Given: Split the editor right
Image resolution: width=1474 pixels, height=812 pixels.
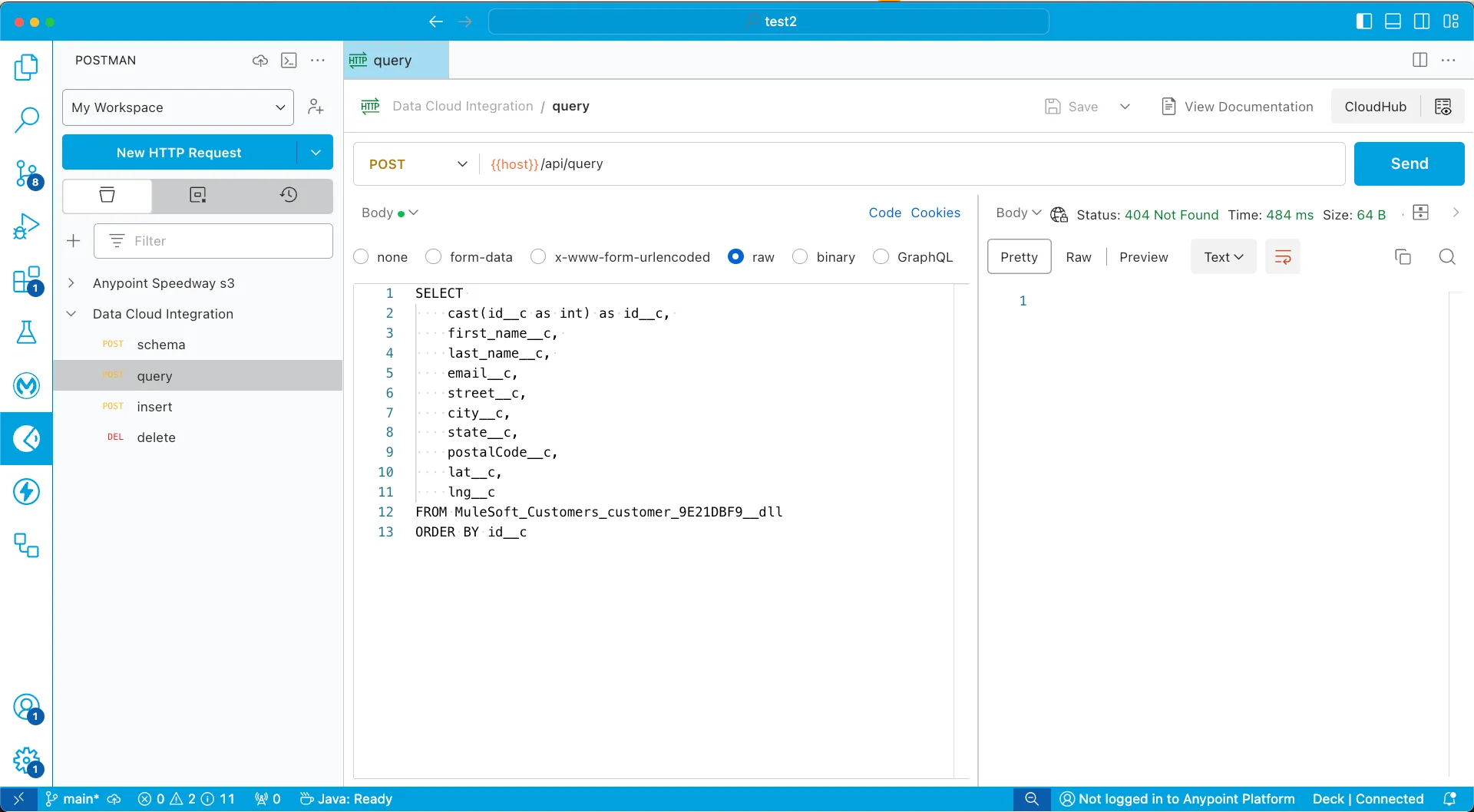Looking at the screenshot, I should click(x=1419, y=60).
